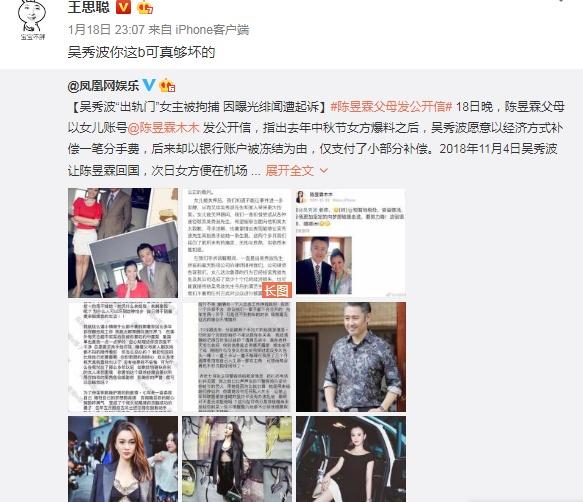Open the 王思聪 username link
Viewport: 583px width, 502px height.
pos(89,7)
